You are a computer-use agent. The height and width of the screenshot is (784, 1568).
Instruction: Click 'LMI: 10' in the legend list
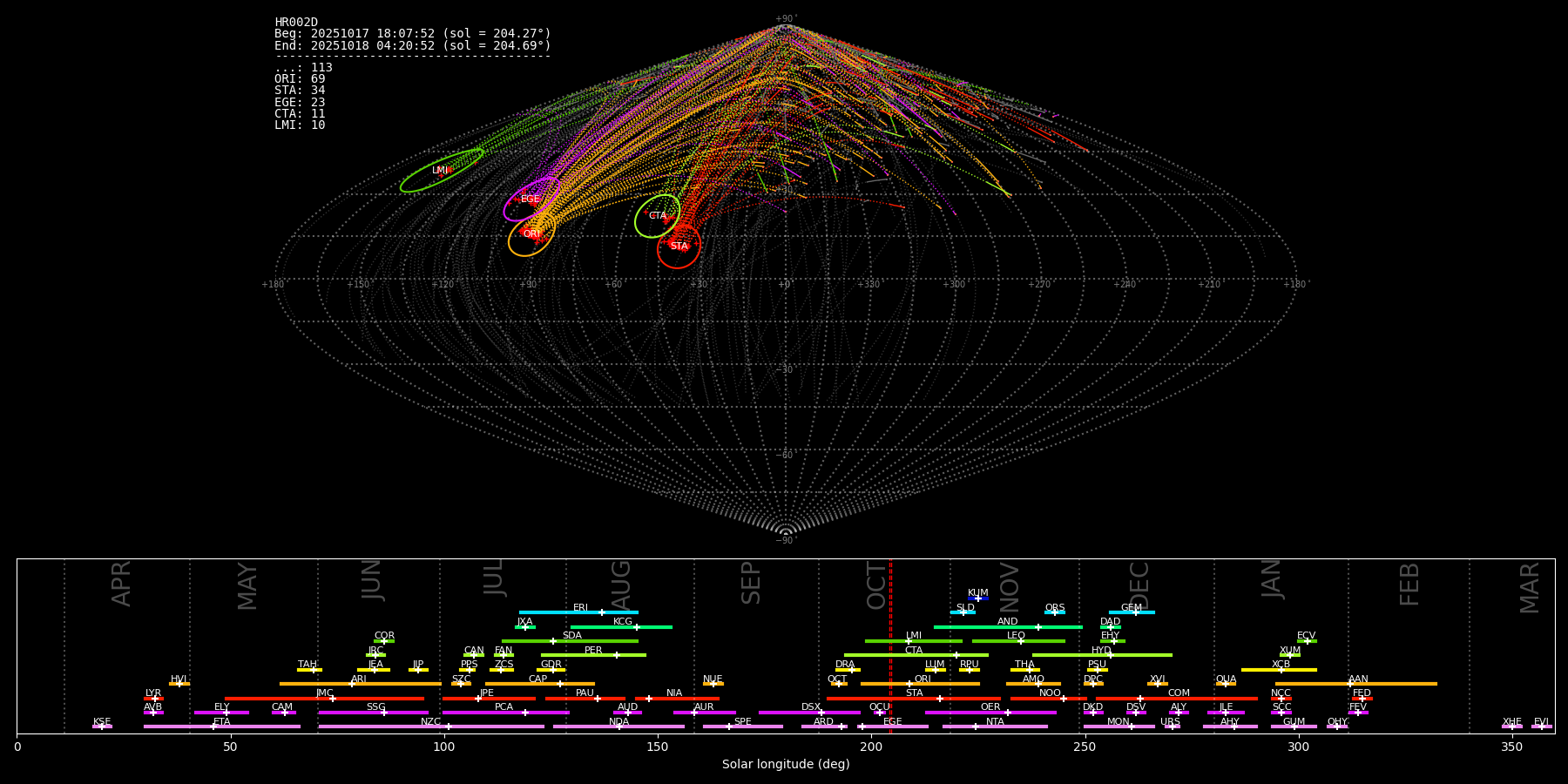pos(300,125)
